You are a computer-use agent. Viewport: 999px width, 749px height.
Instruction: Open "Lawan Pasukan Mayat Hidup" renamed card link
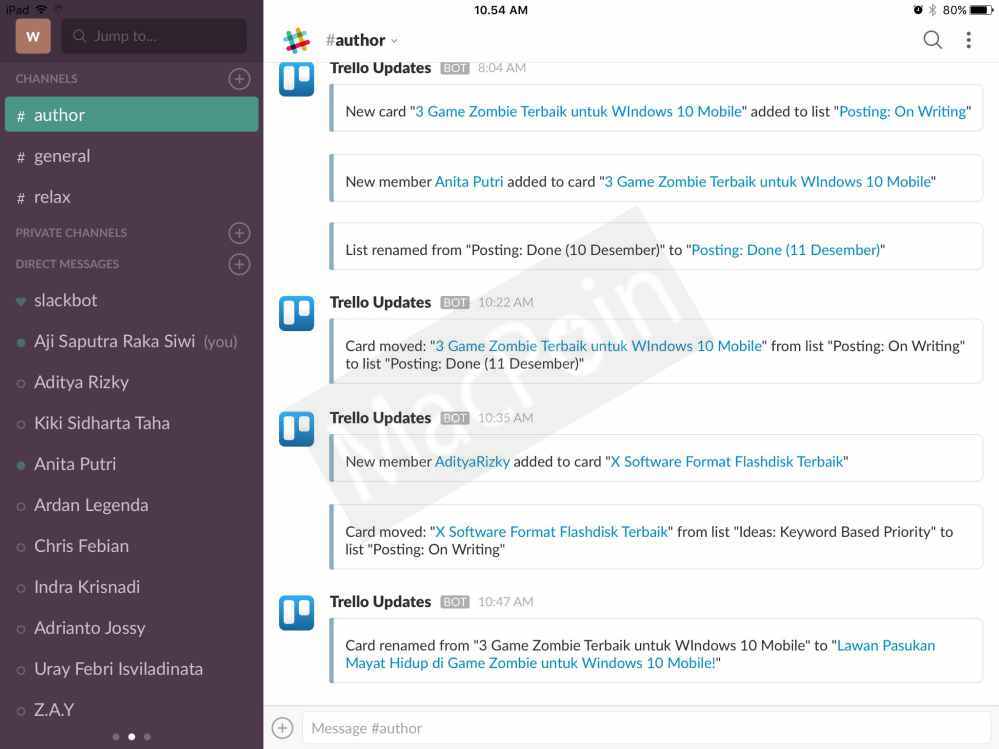640,654
